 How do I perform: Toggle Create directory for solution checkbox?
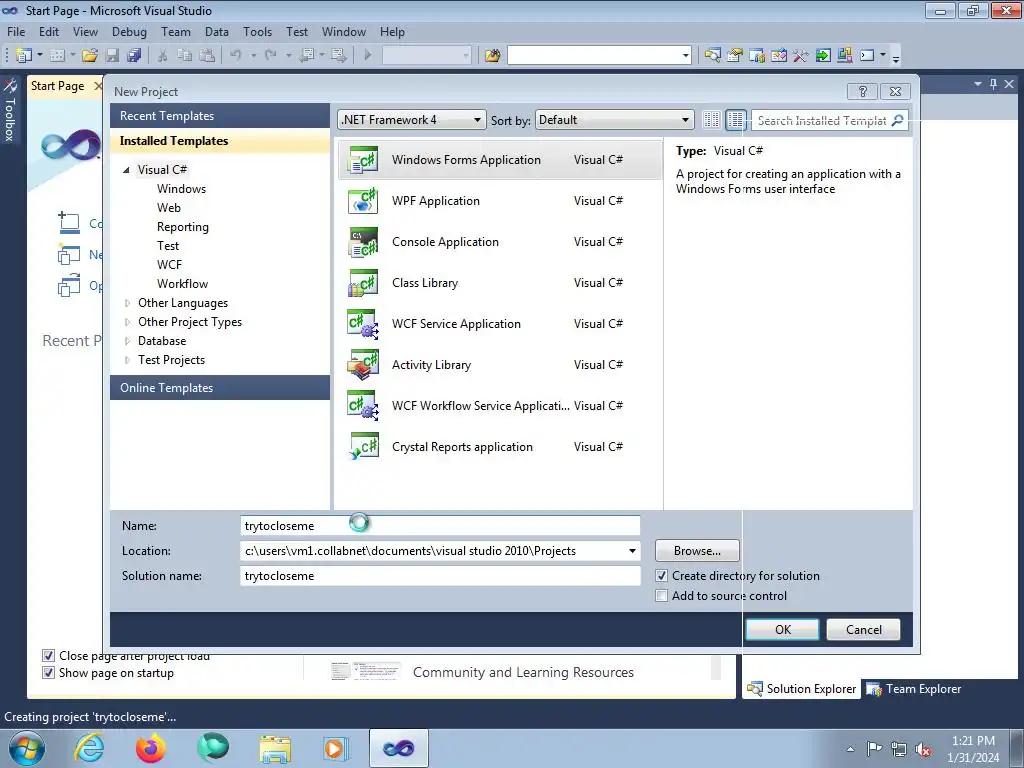(x=662, y=576)
